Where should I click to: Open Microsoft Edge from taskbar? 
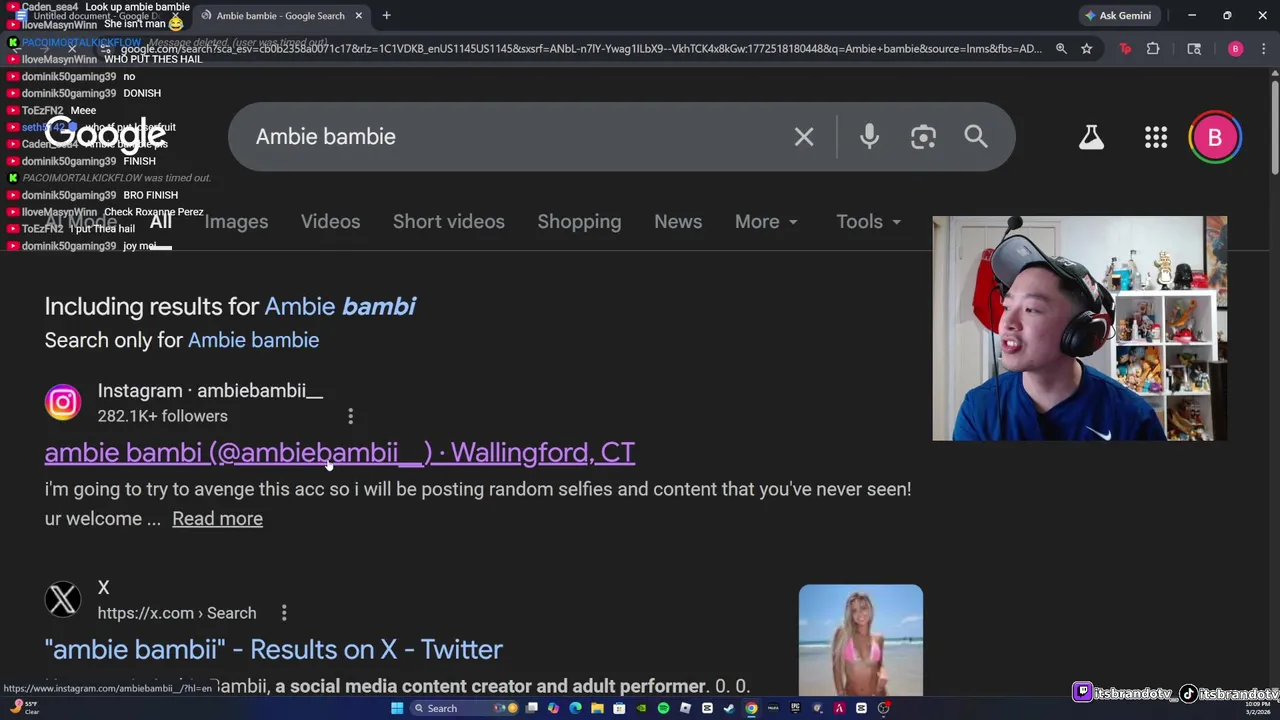click(575, 708)
